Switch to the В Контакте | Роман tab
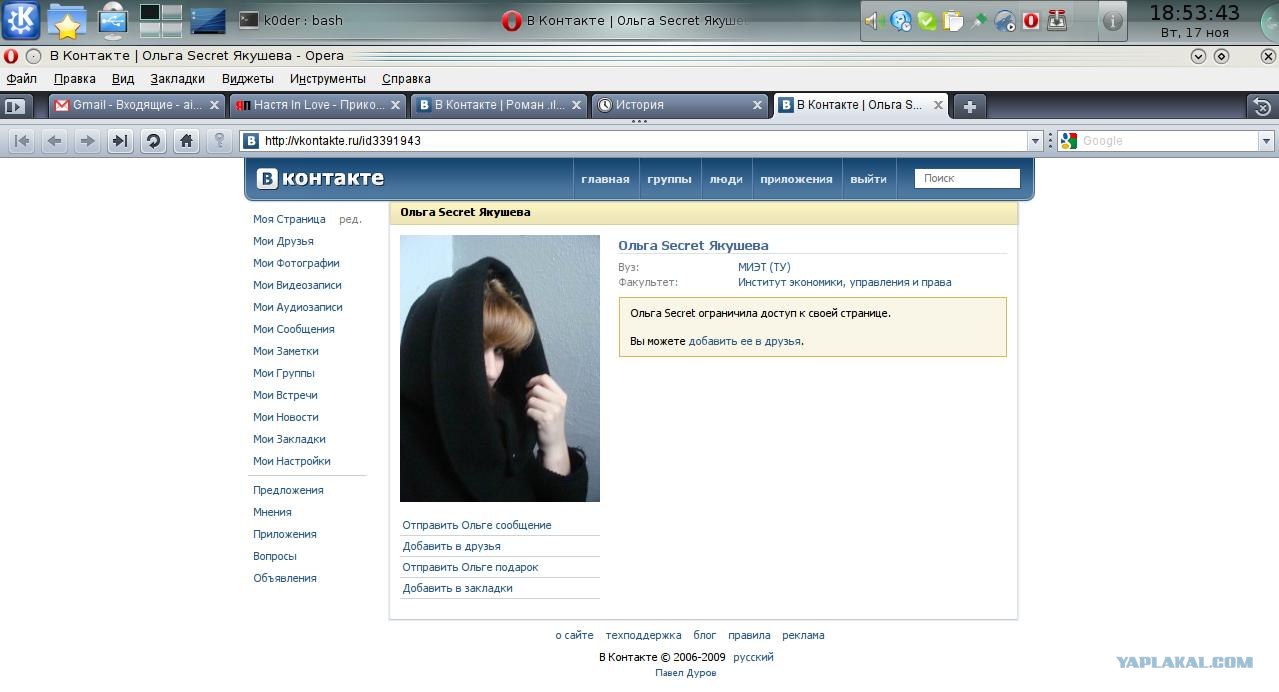The width and height of the screenshot is (1279, 692). pyautogui.click(x=499, y=105)
